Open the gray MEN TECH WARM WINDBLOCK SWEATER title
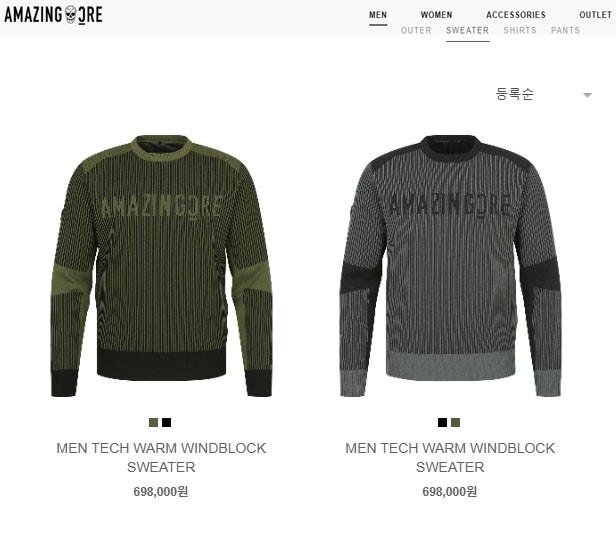The height and width of the screenshot is (539, 616). click(x=450, y=458)
